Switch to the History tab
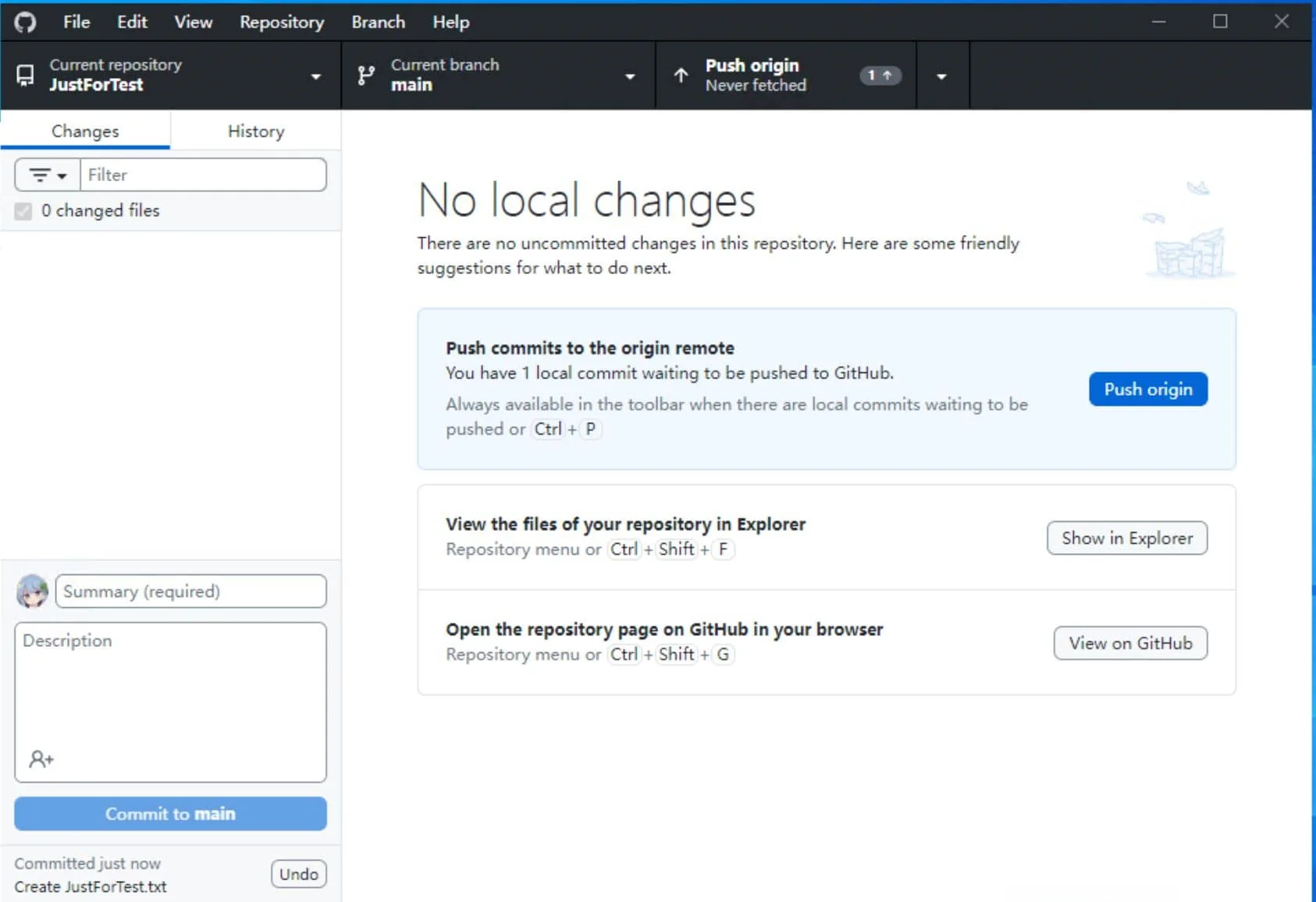1316x902 pixels. coord(256,130)
